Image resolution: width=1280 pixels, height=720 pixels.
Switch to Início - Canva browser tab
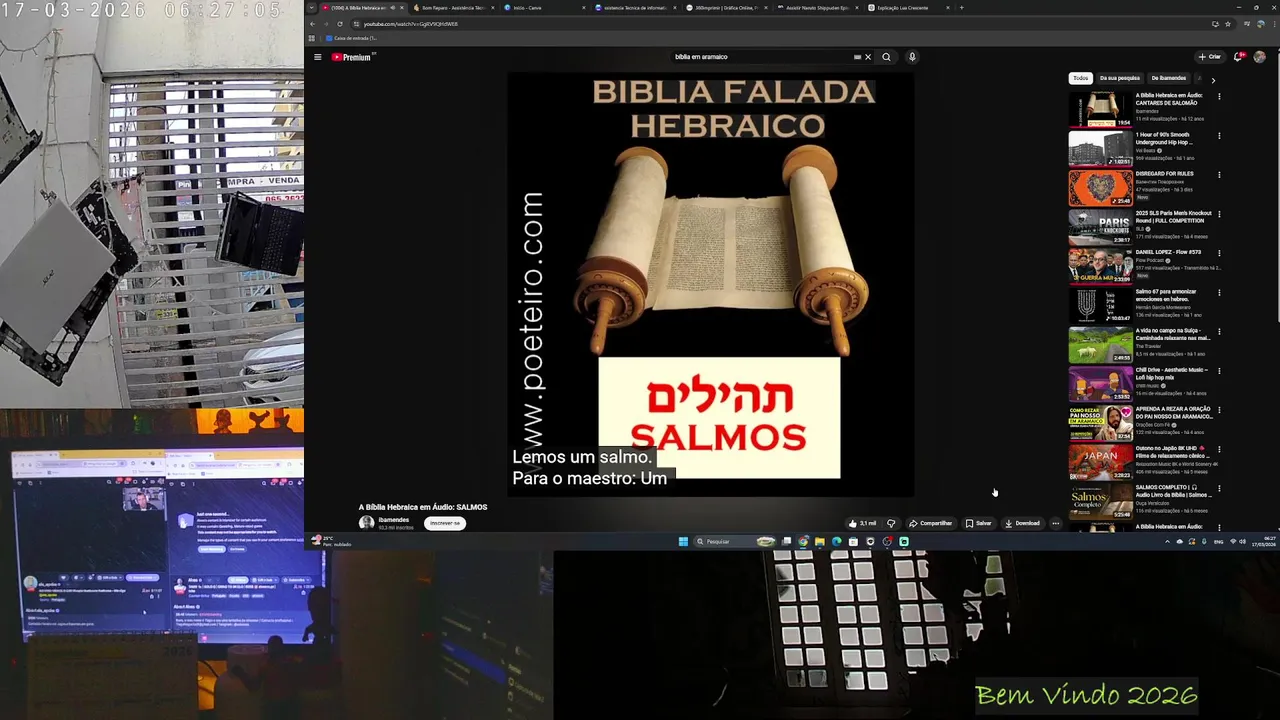coord(544,7)
